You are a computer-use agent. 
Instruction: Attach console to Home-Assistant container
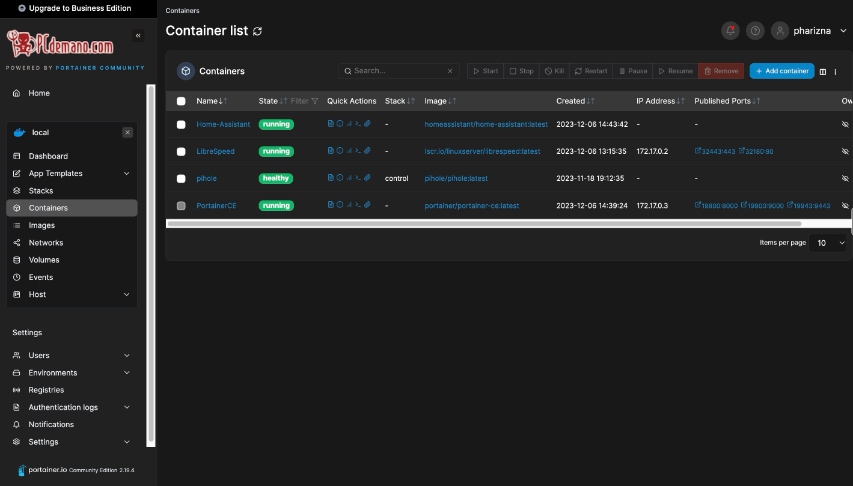pos(367,124)
